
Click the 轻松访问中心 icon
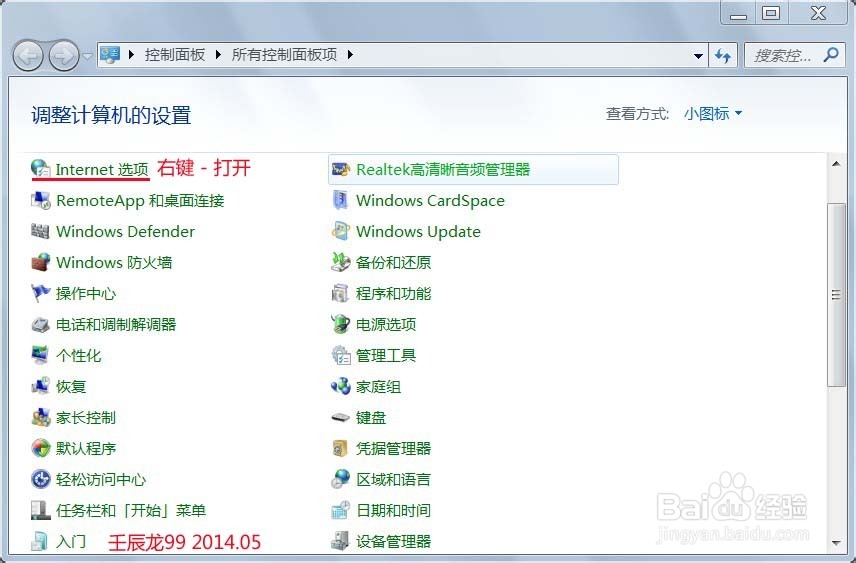pos(40,479)
